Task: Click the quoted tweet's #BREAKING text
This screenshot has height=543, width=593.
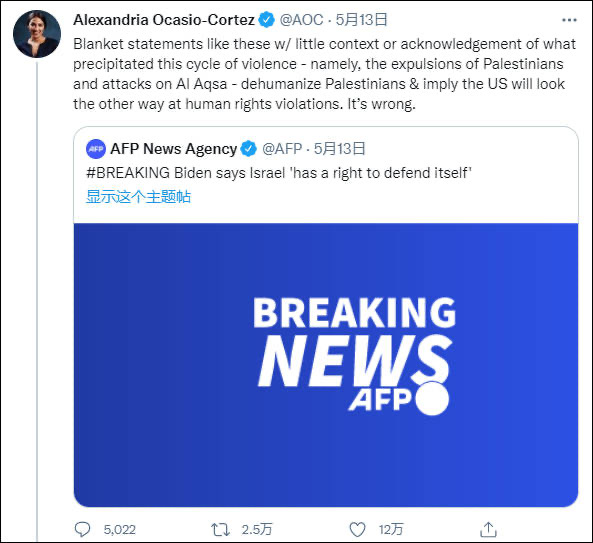Action: point(128,173)
